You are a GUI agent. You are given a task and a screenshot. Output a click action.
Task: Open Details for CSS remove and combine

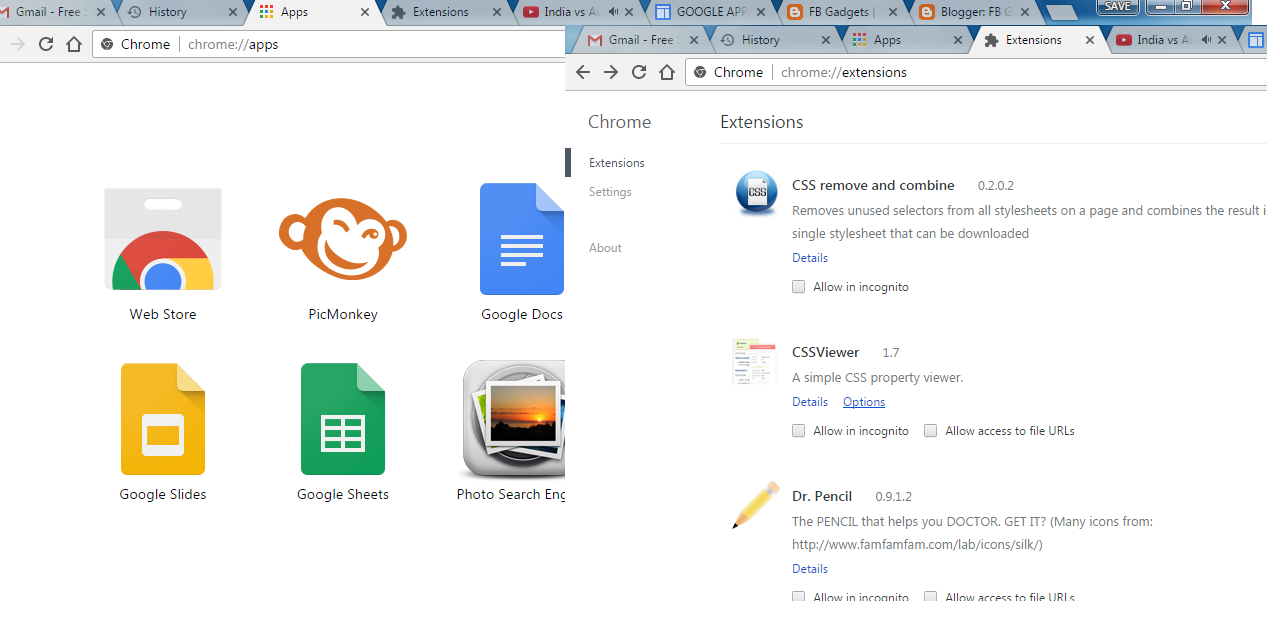point(810,258)
